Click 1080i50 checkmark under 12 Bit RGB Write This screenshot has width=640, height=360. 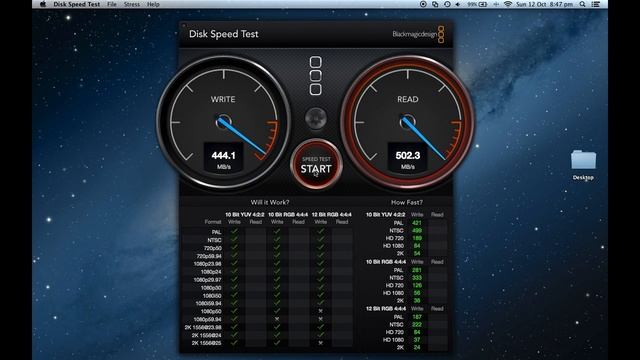tap(320, 295)
